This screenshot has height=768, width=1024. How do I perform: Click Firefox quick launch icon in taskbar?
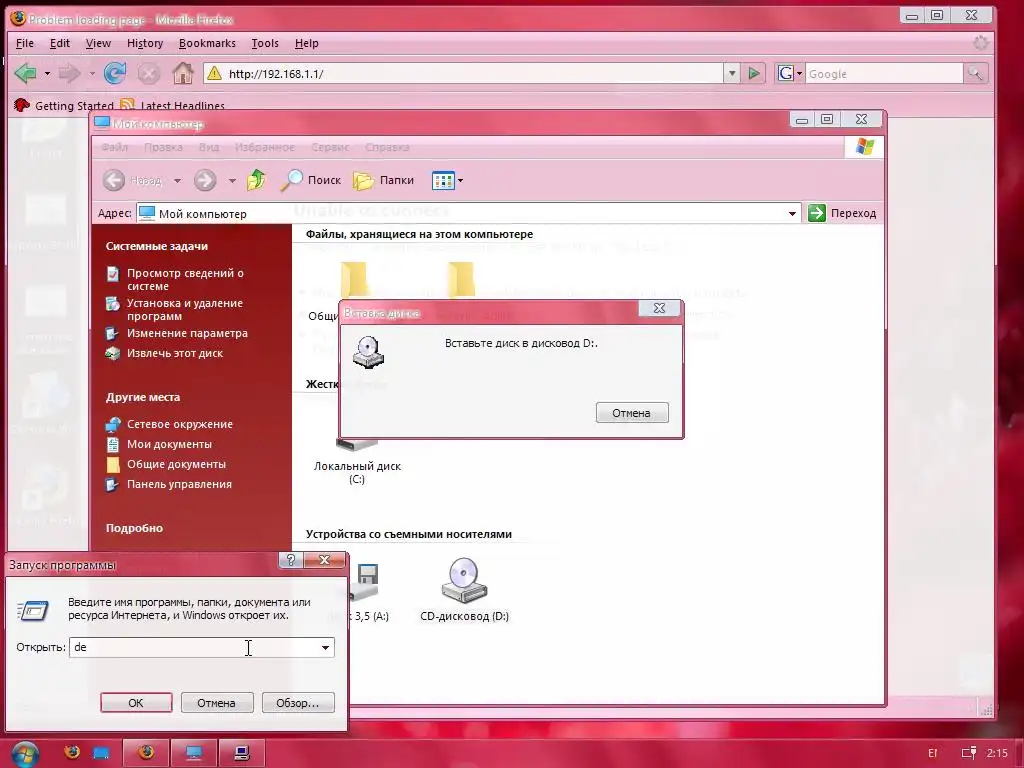72,753
